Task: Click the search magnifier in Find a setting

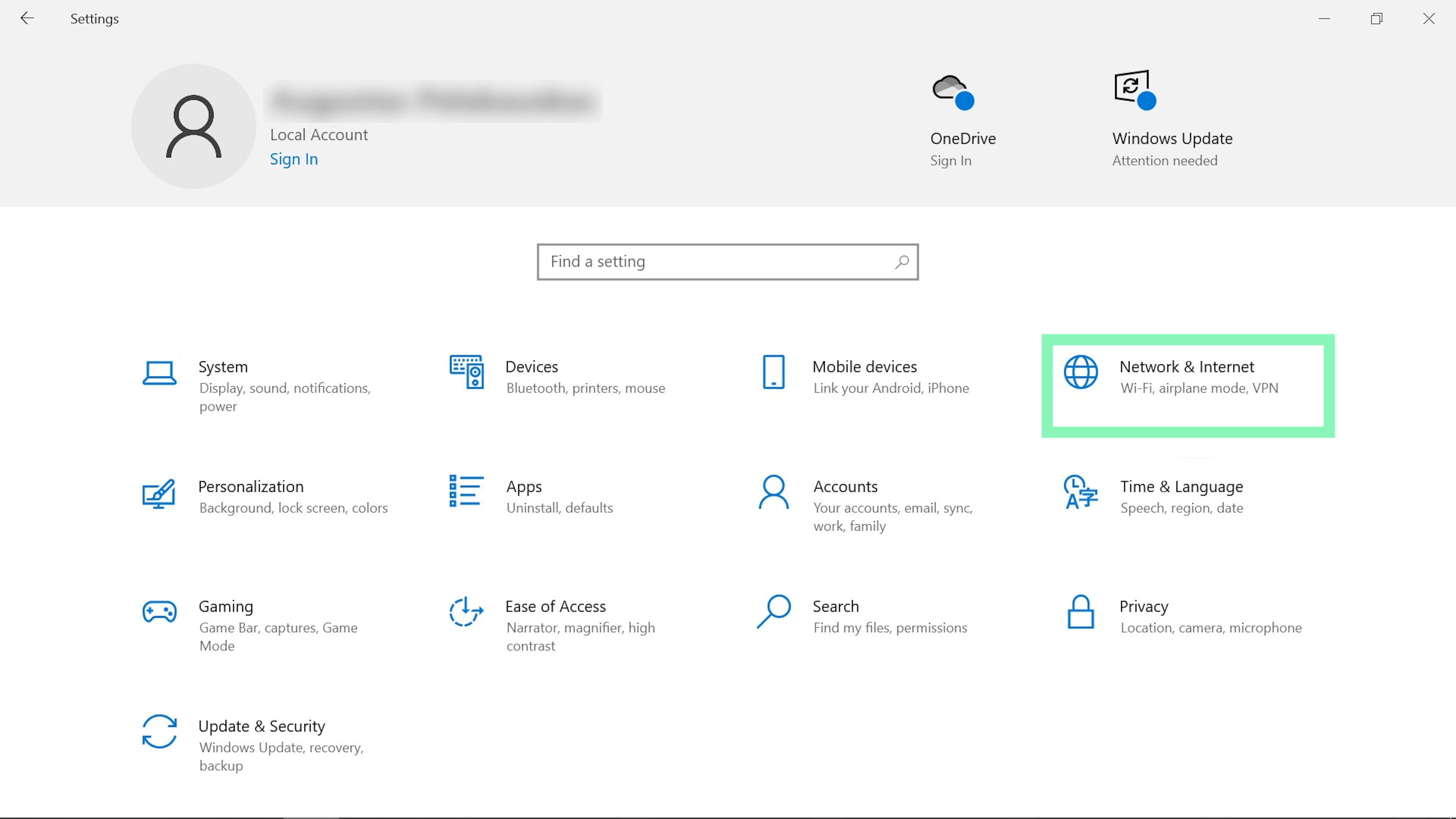Action: pyautogui.click(x=902, y=262)
